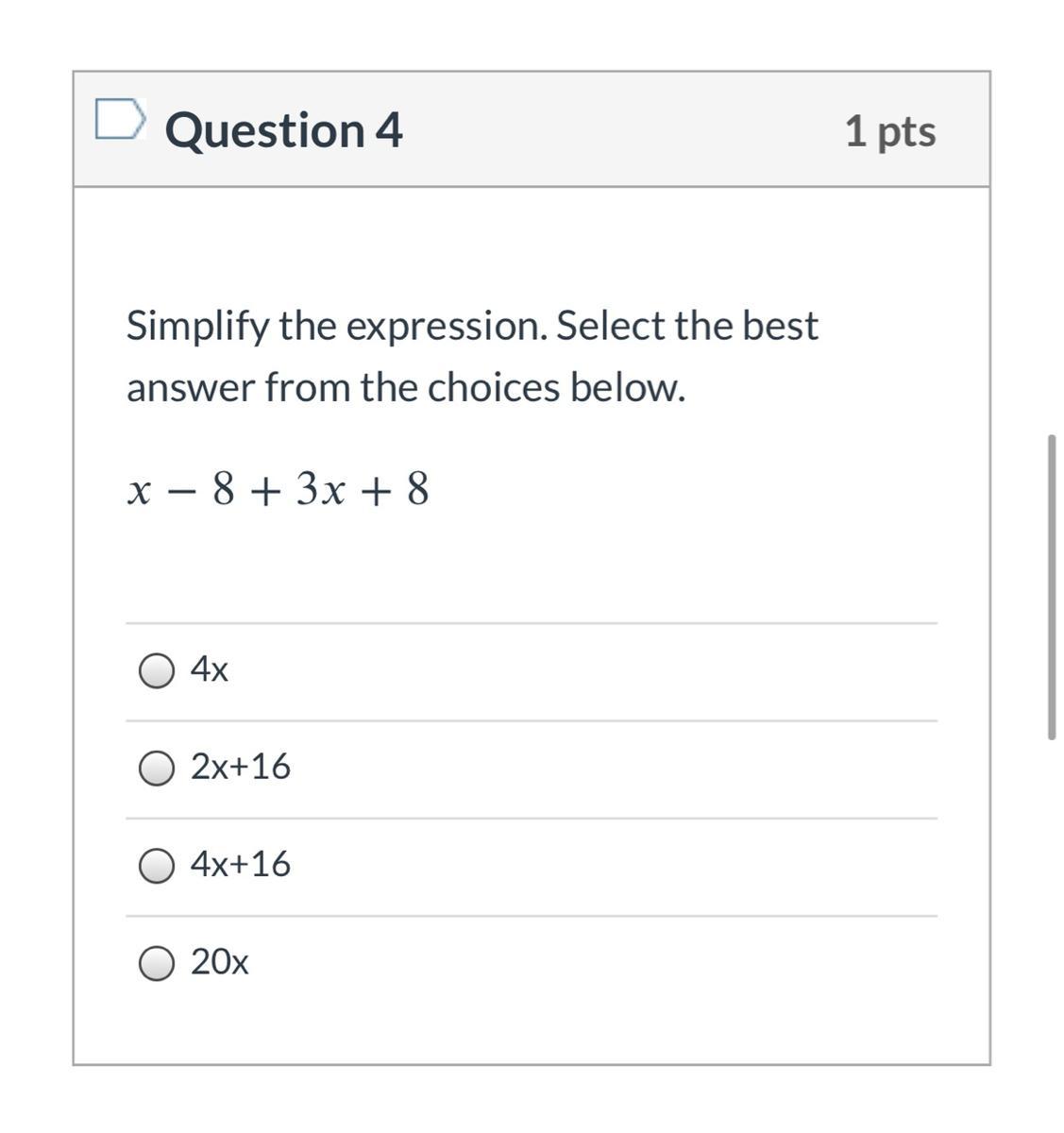The width and height of the screenshot is (1064, 1133).
Task: Click the "4x" answer label text
Action: coord(209,669)
